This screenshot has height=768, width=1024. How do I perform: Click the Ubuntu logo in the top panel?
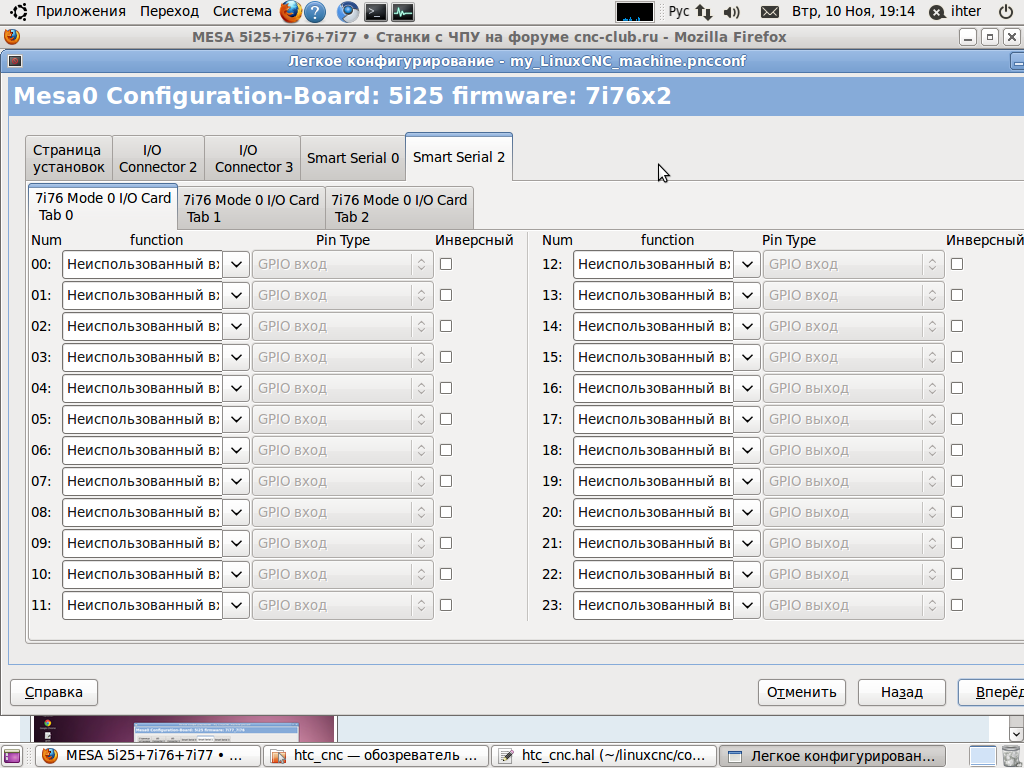pyautogui.click(x=19, y=12)
